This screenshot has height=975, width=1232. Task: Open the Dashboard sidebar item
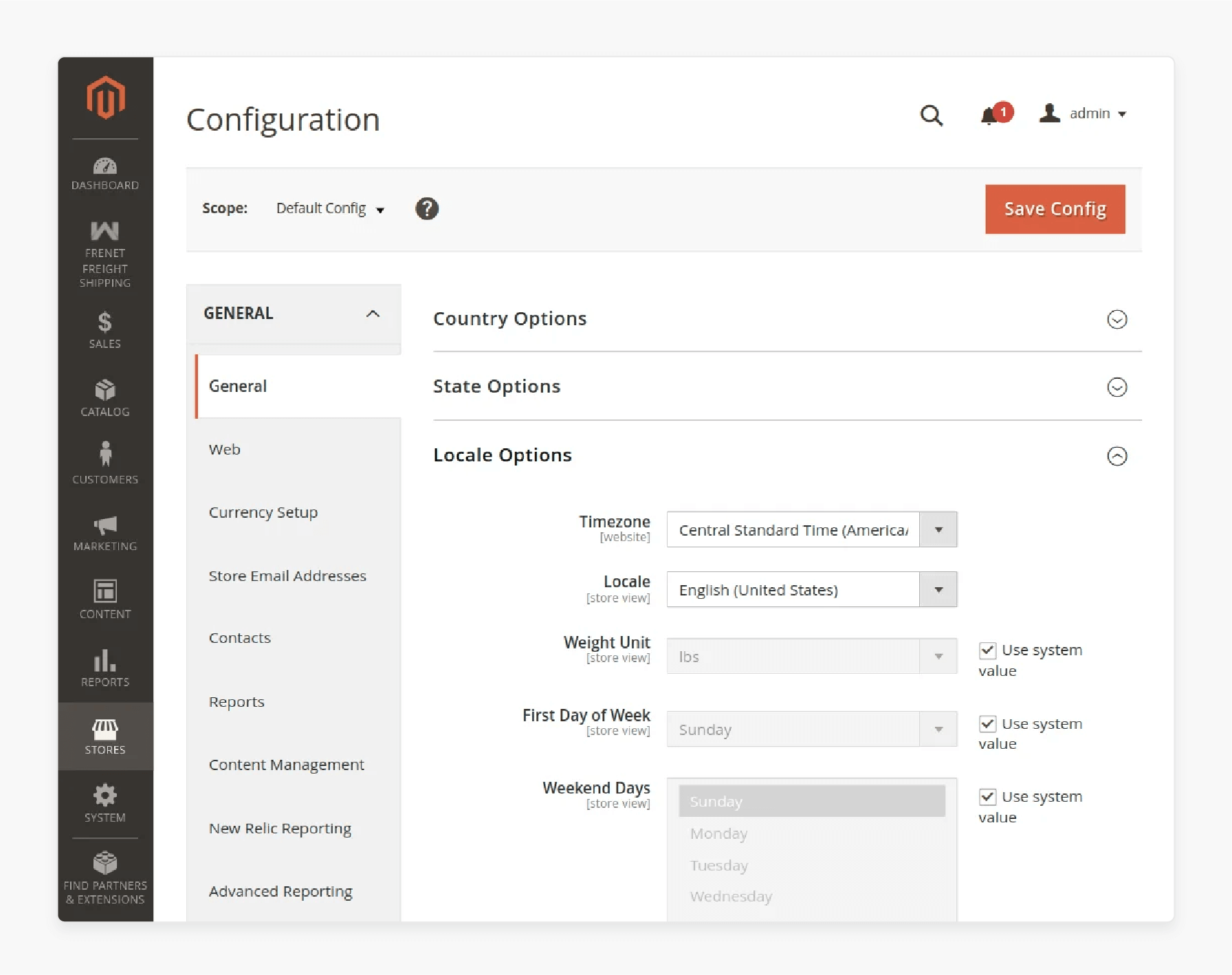[105, 174]
